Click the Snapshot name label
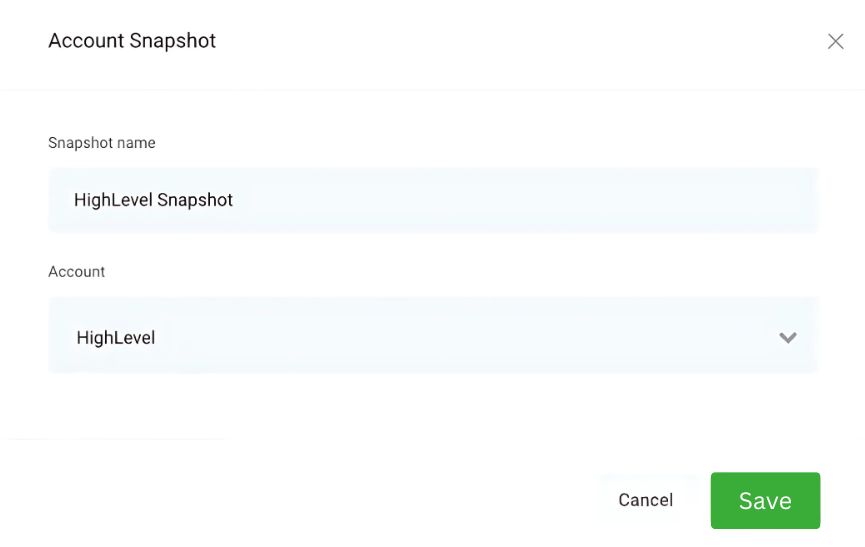This screenshot has width=865, height=547. coord(102,143)
